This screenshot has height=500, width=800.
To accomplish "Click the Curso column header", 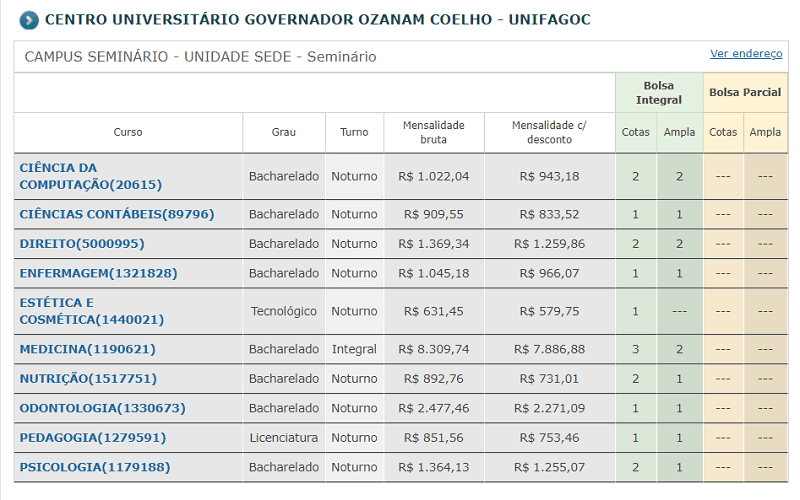I will click(x=128, y=132).
